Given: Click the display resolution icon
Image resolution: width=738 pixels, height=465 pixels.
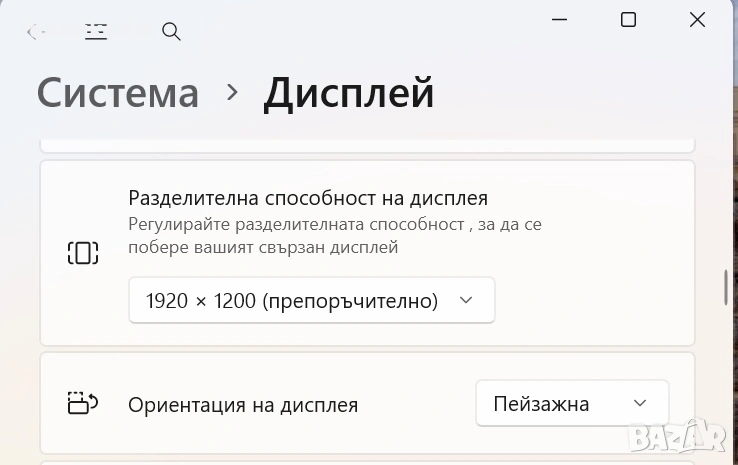Looking at the screenshot, I should (83, 253).
